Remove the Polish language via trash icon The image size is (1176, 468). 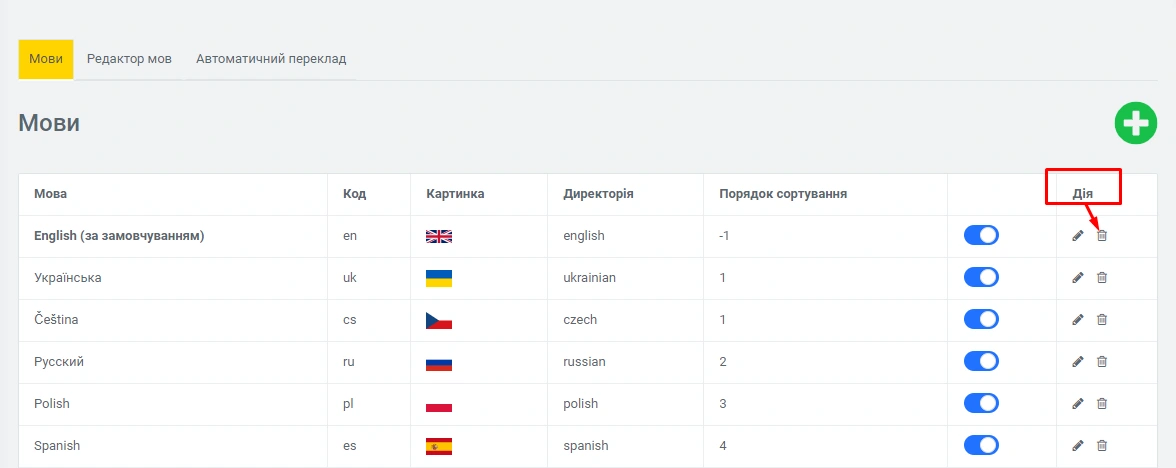click(x=1102, y=404)
